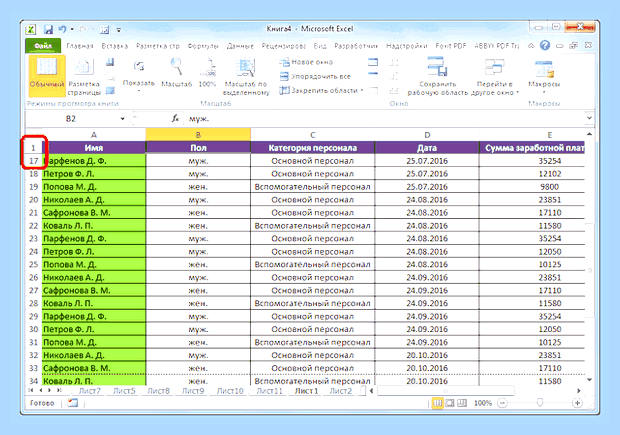Customize quick access toolbar dropdown
Image resolution: width=620 pixels, height=435 pixels.
[119, 30]
